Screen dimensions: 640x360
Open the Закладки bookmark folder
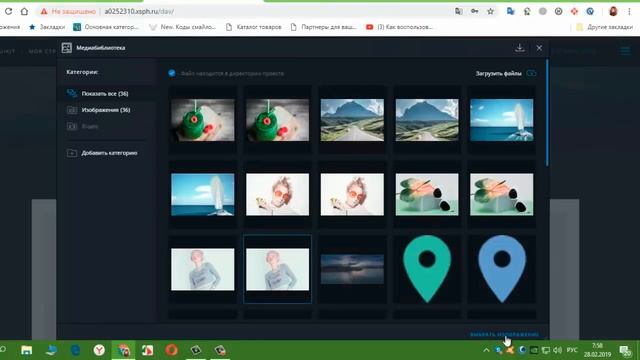click(x=47, y=27)
